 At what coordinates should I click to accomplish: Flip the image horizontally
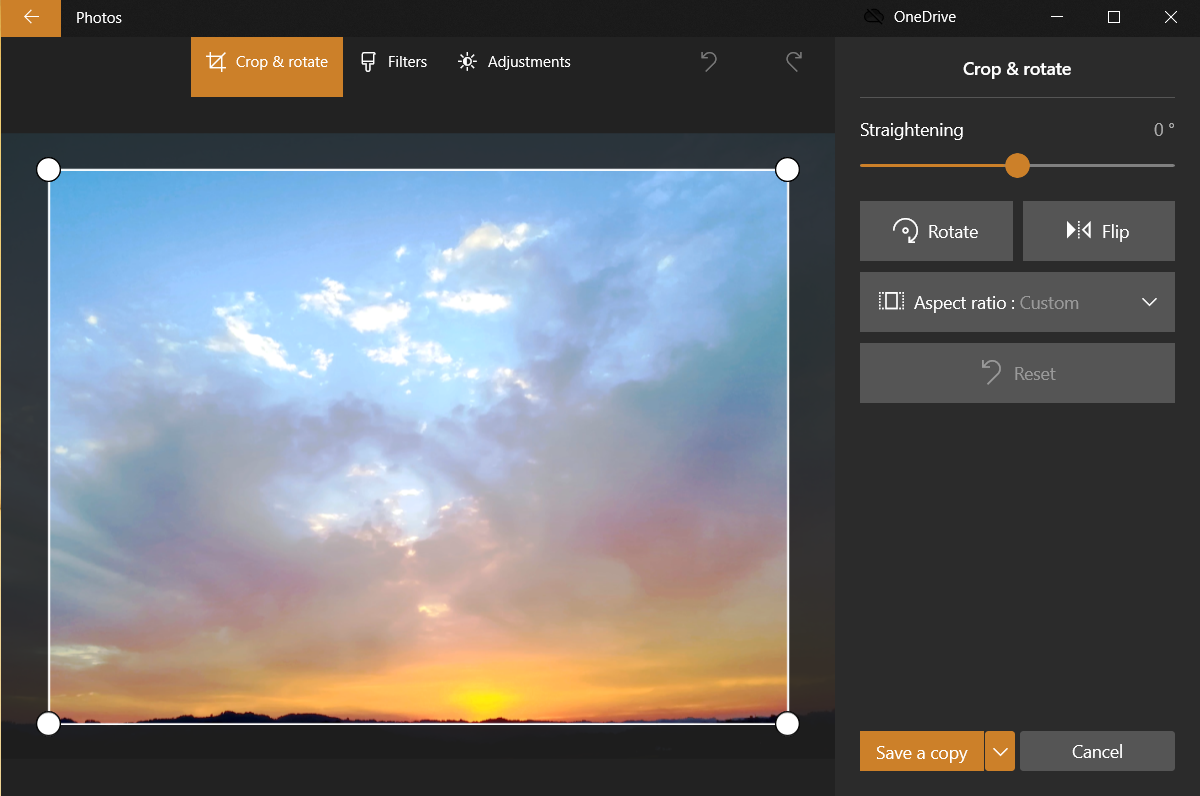pos(1098,231)
